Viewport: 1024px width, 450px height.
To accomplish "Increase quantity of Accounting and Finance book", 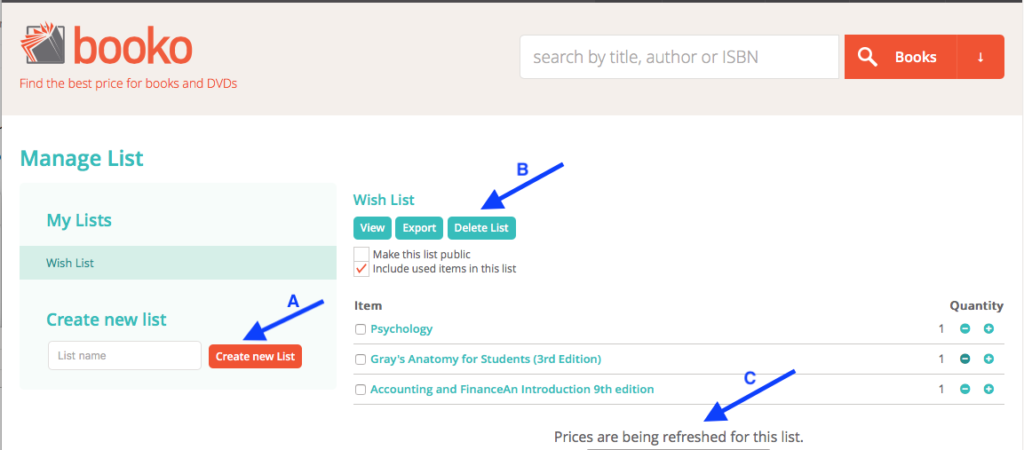I will pos(989,389).
